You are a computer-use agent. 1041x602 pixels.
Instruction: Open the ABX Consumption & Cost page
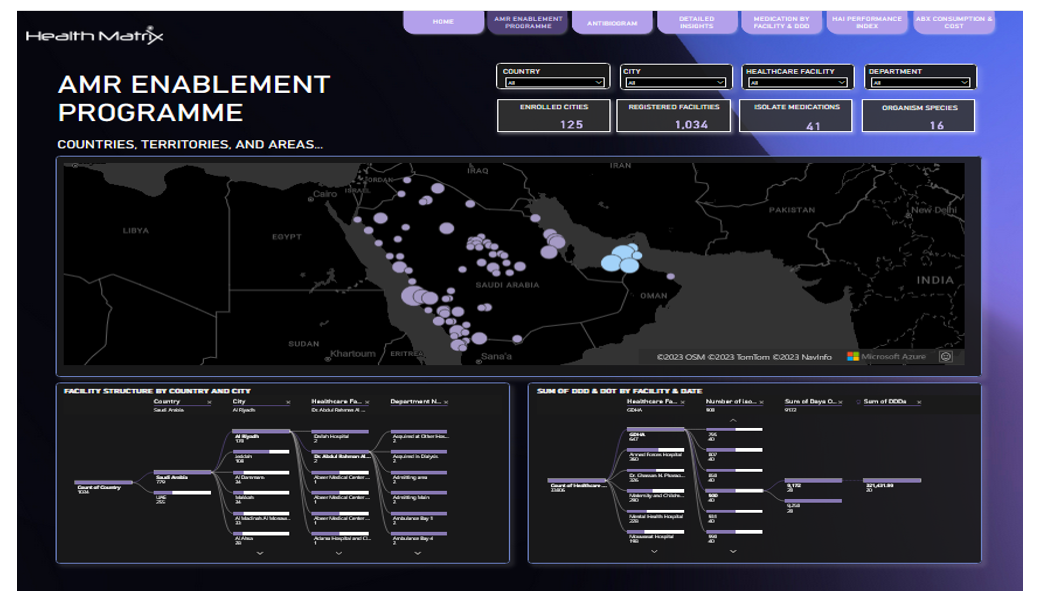click(954, 23)
